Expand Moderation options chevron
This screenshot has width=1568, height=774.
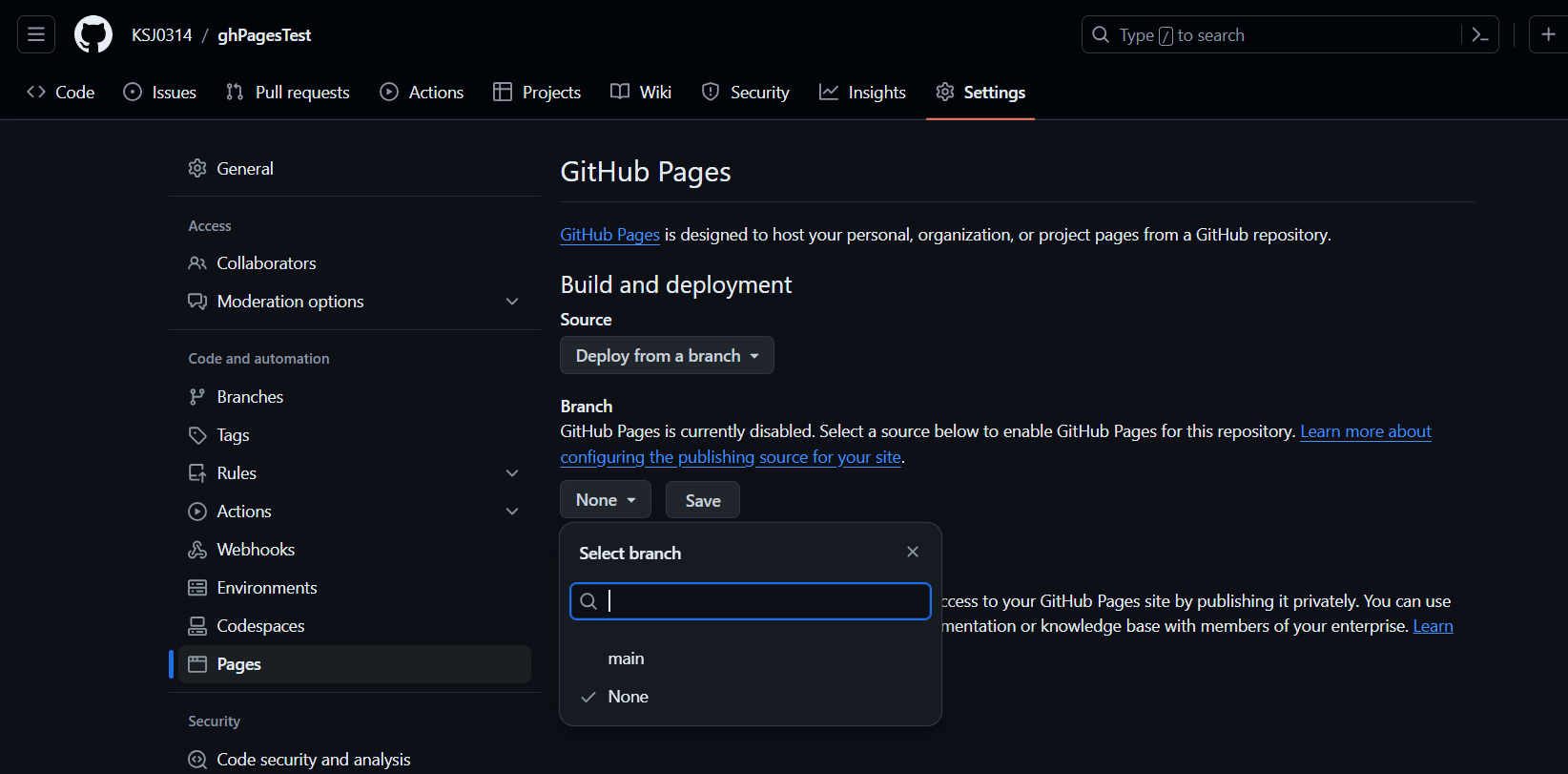(512, 302)
